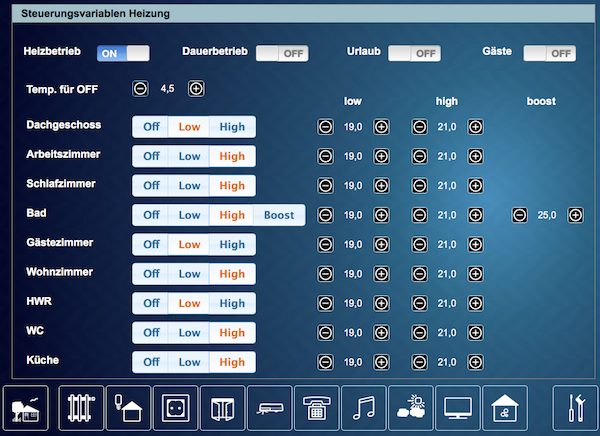Click the 25,0 boost value for Bad
Image resolution: width=600 pixels, height=436 pixels.
coord(547,215)
